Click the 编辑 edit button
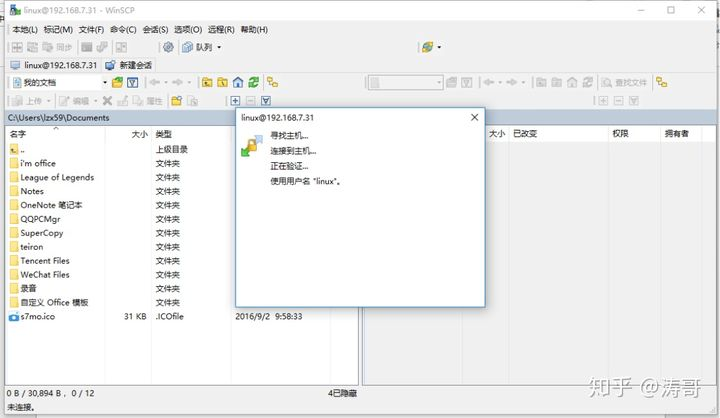Viewport: 720px width, 418px height. pyautogui.click(x=74, y=101)
